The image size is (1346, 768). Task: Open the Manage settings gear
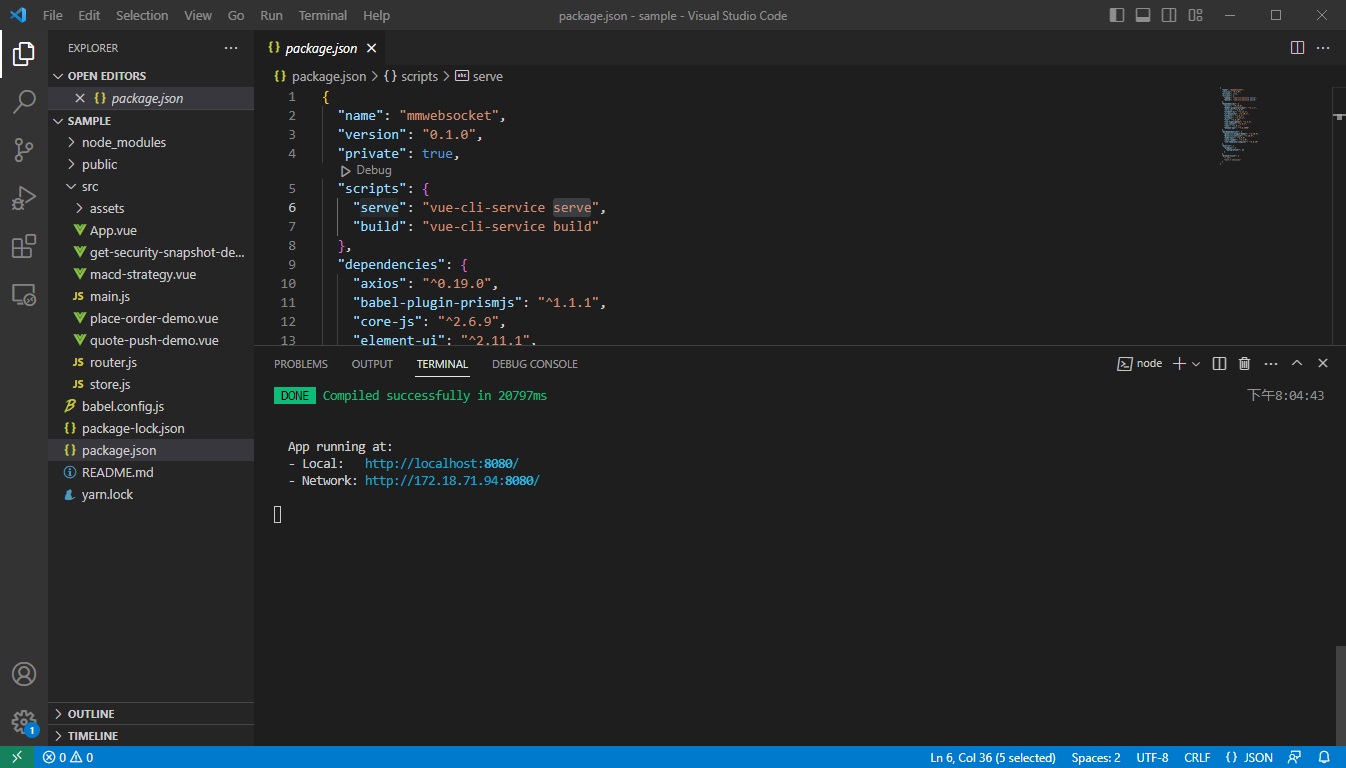(x=24, y=722)
